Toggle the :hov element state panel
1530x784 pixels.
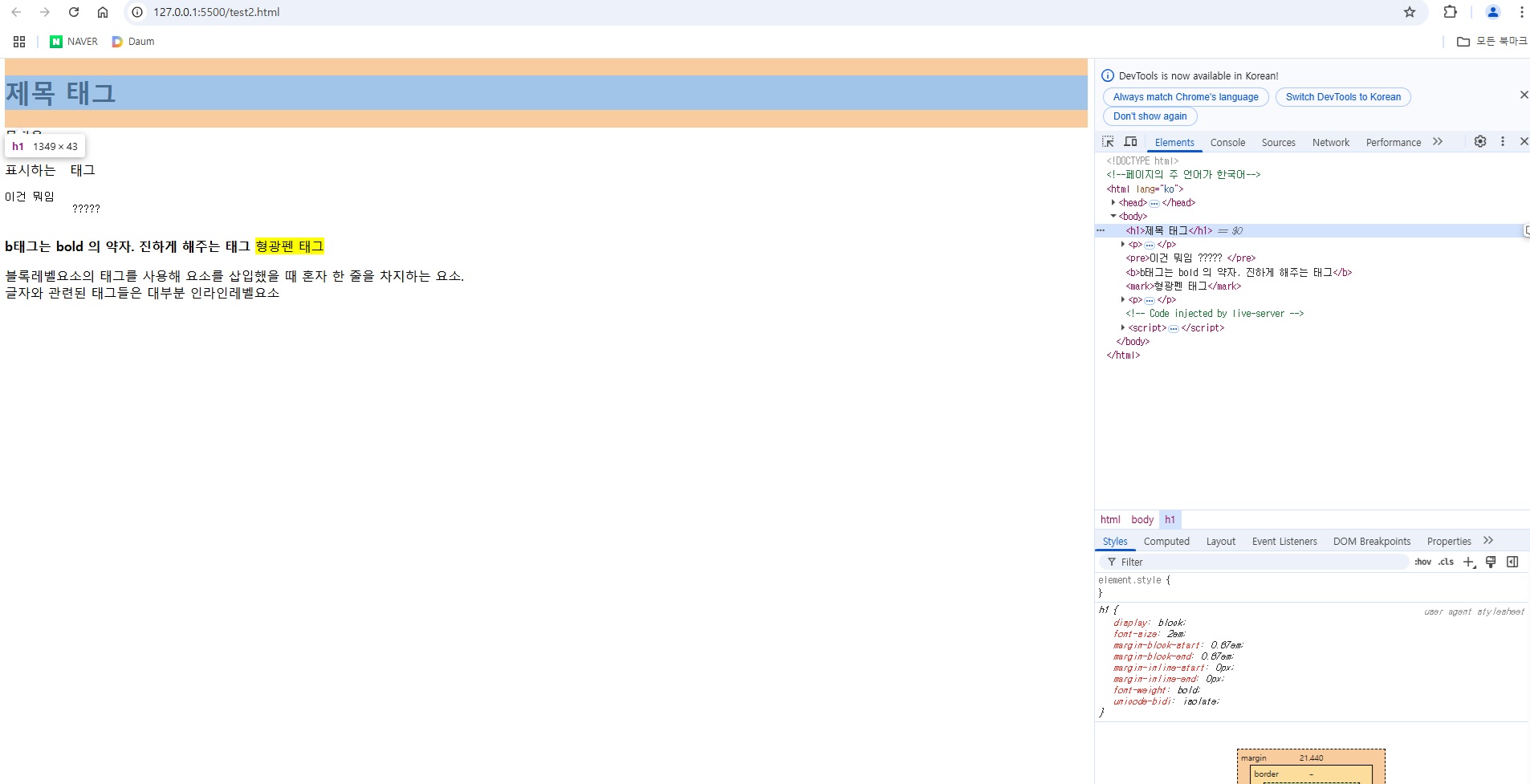pyautogui.click(x=1423, y=563)
